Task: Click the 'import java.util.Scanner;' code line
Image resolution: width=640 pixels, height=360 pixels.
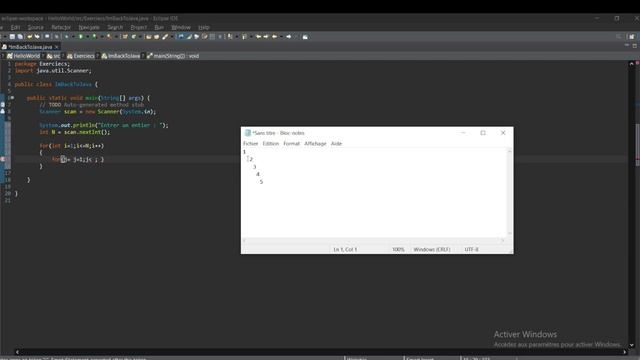Action: pyautogui.click(x=53, y=71)
